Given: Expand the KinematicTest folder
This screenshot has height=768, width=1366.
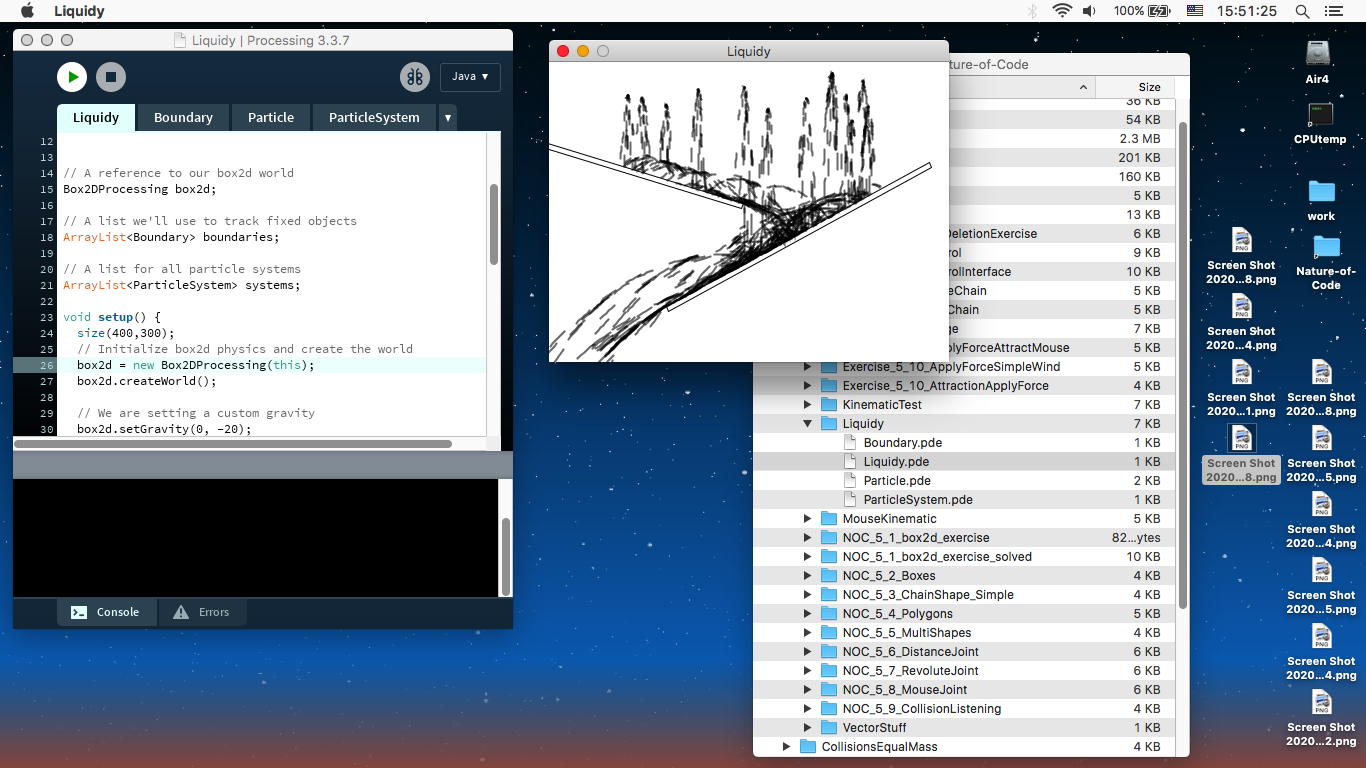Looking at the screenshot, I should point(808,405).
